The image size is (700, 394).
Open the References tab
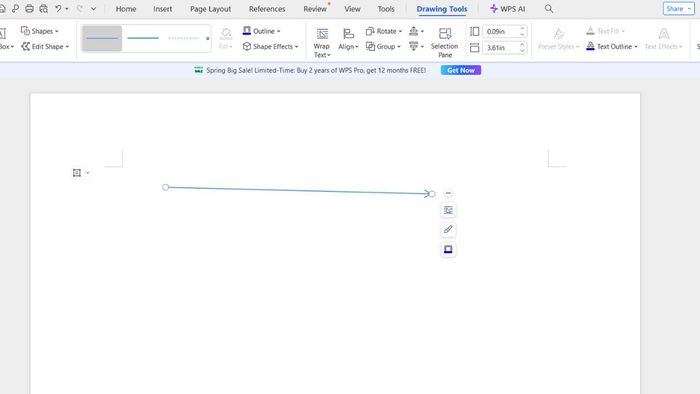coord(267,9)
